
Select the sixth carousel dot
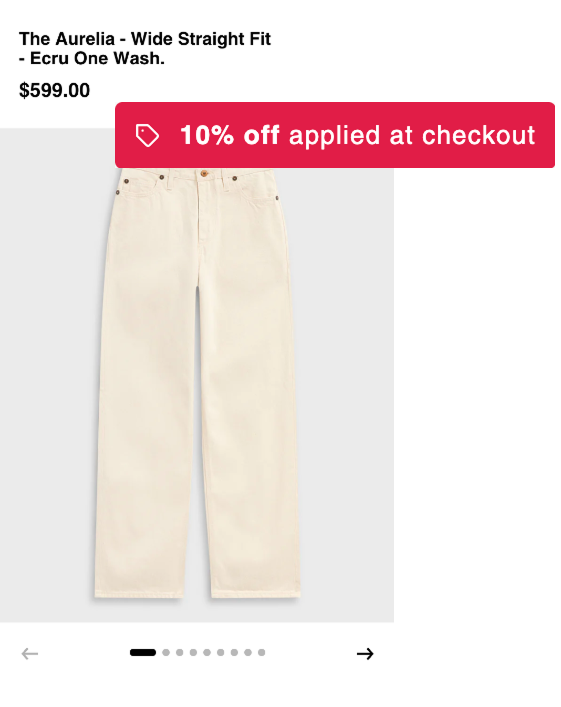[221, 652]
